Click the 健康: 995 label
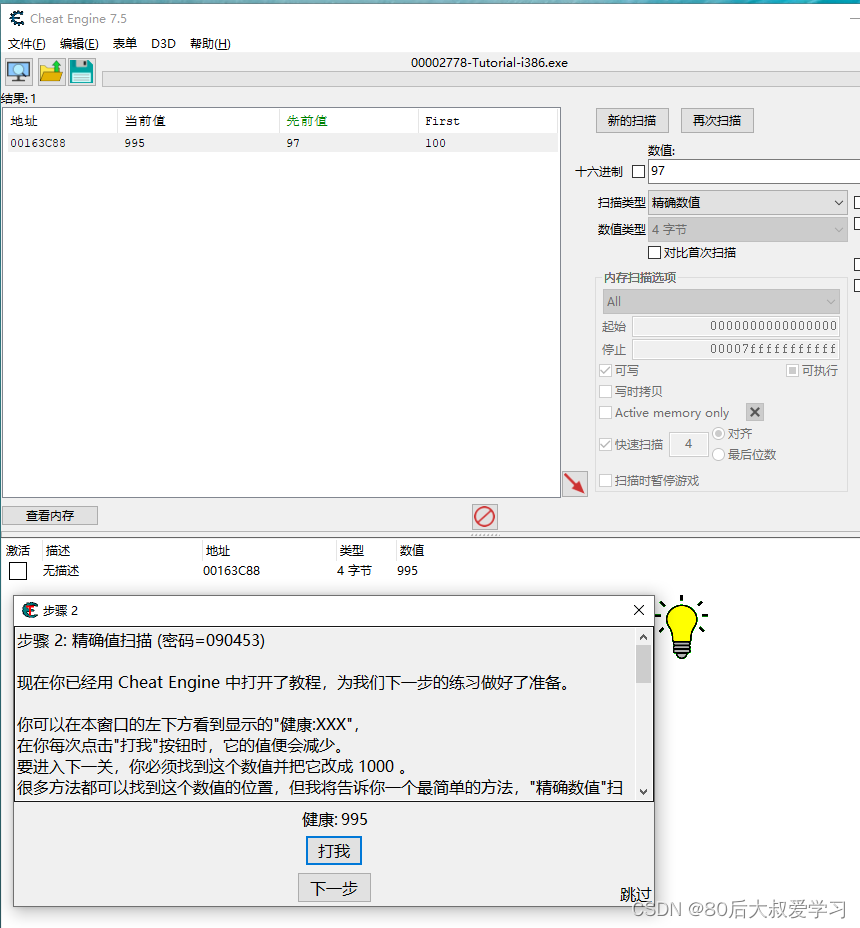The width and height of the screenshot is (860, 928). (x=334, y=819)
